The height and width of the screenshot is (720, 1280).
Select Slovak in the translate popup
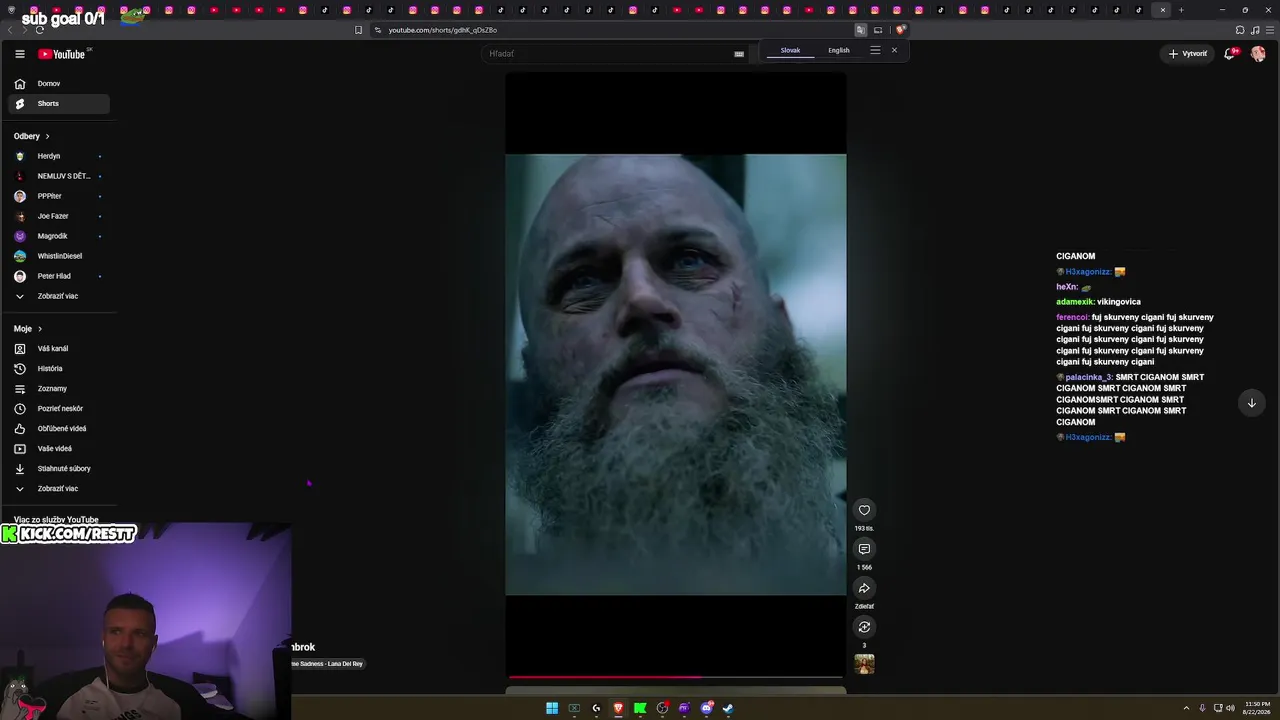[790, 50]
